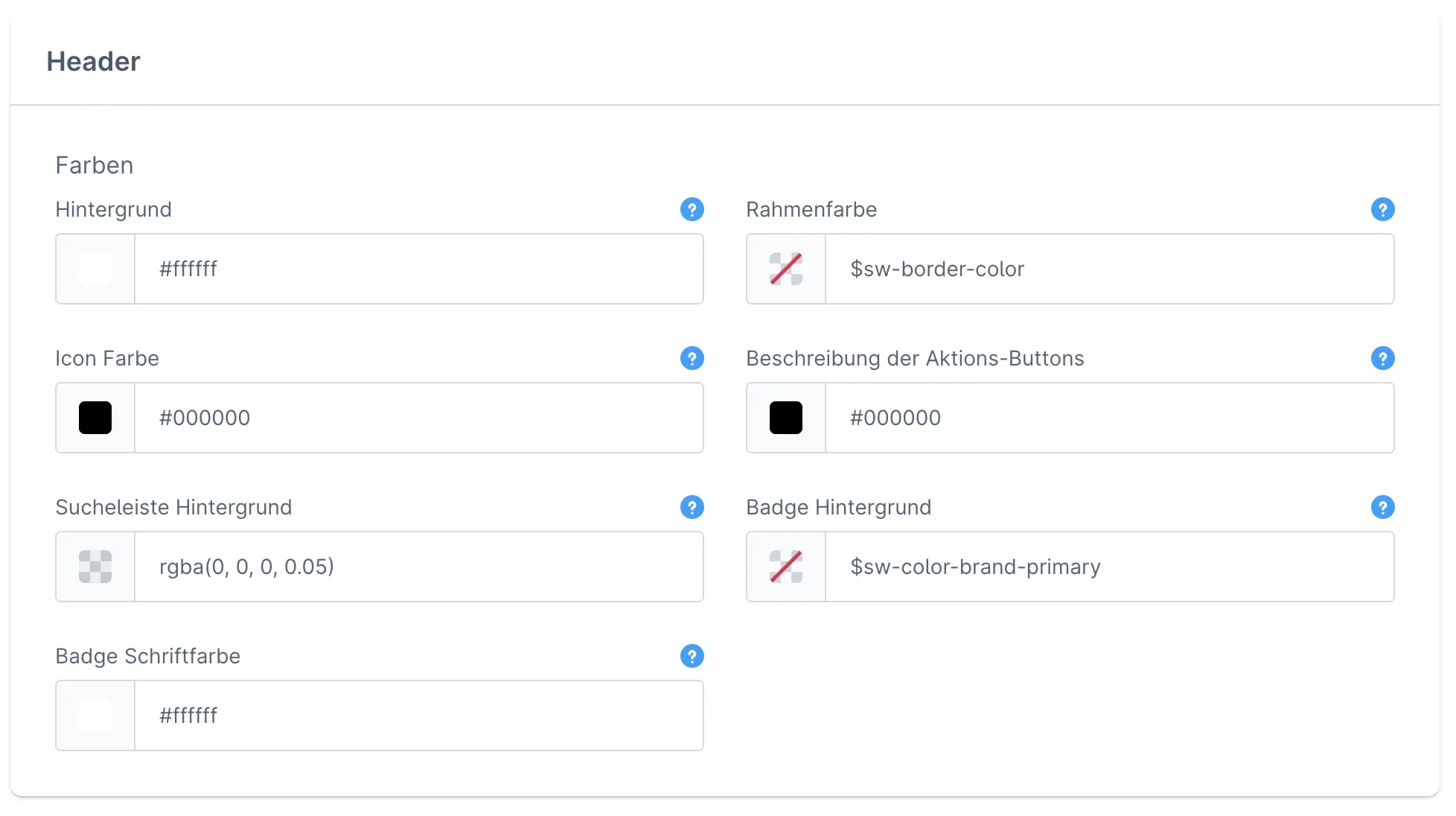Focus the $sw-color-brand-primary input field
The image size is (1456, 816).
pyautogui.click(x=1109, y=567)
